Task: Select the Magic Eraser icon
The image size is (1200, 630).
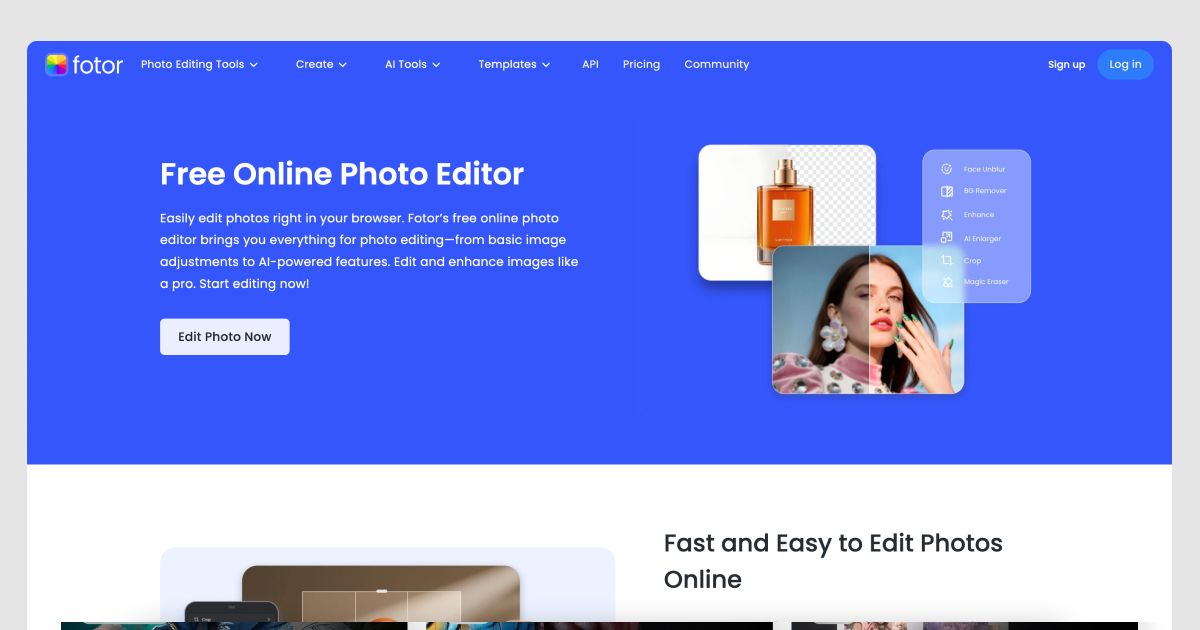Action: pos(947,283)
